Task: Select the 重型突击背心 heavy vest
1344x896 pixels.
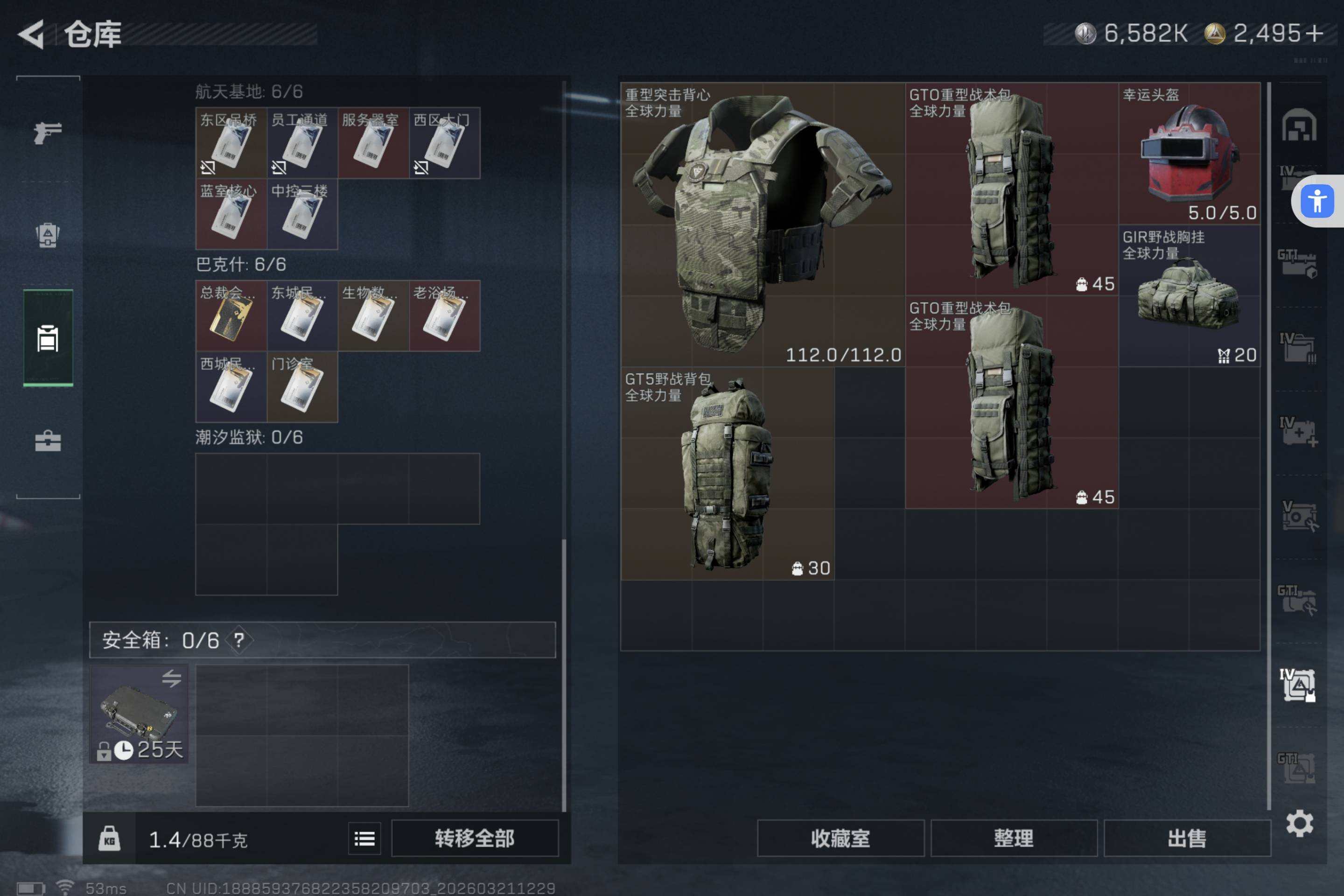Action: click(763, 224)
